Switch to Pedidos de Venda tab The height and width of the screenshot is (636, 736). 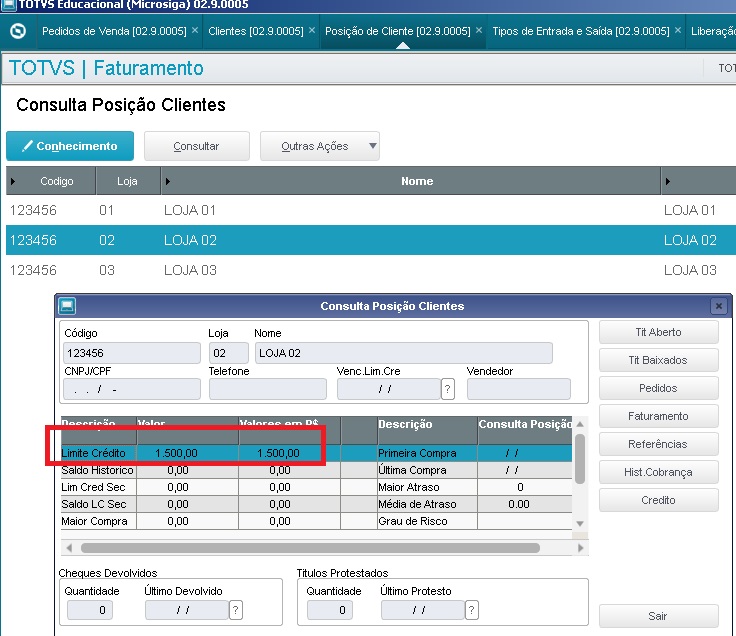(x=114, y=31)
